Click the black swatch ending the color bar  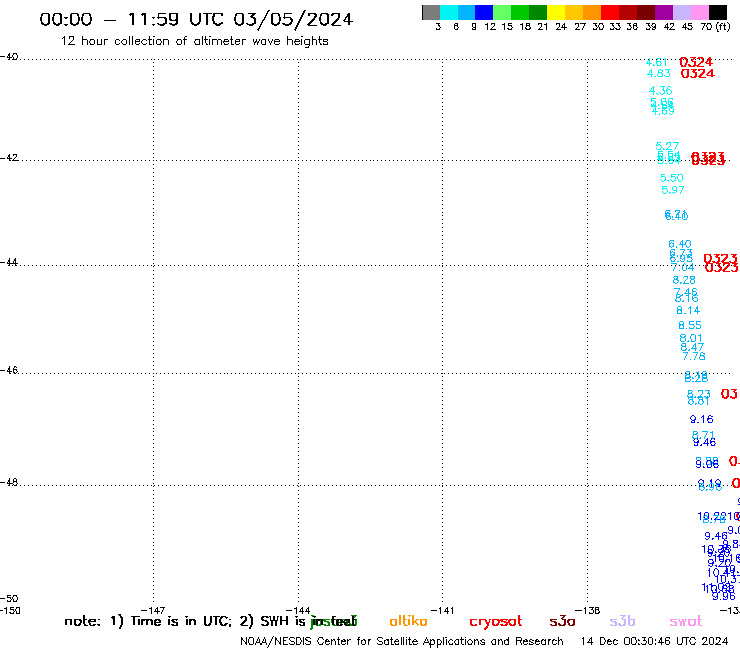click(x=718, y=12)
